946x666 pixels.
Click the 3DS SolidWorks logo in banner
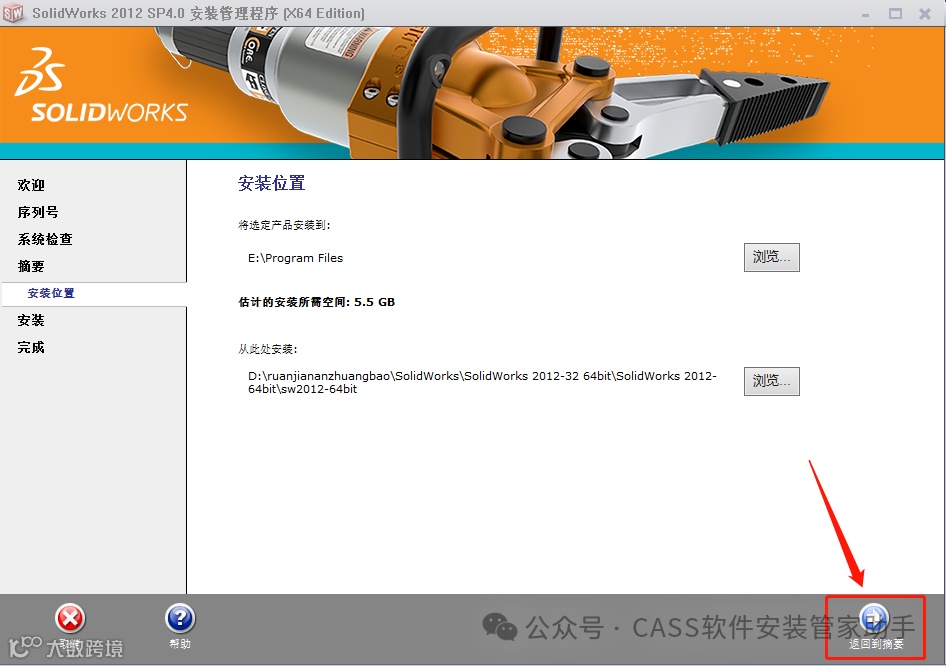101,86
